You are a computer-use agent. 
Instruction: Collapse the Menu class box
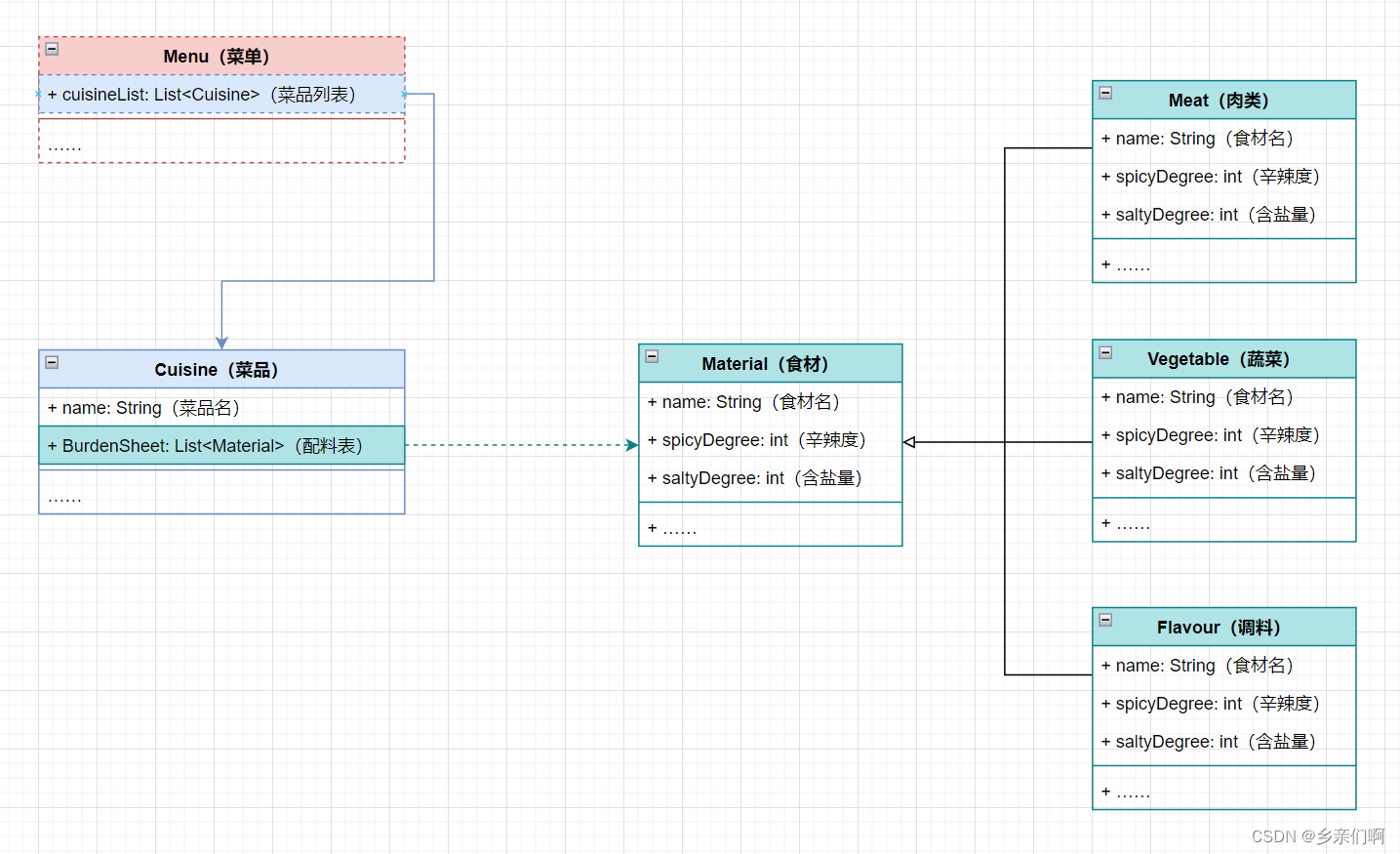[x=52, y=49]
